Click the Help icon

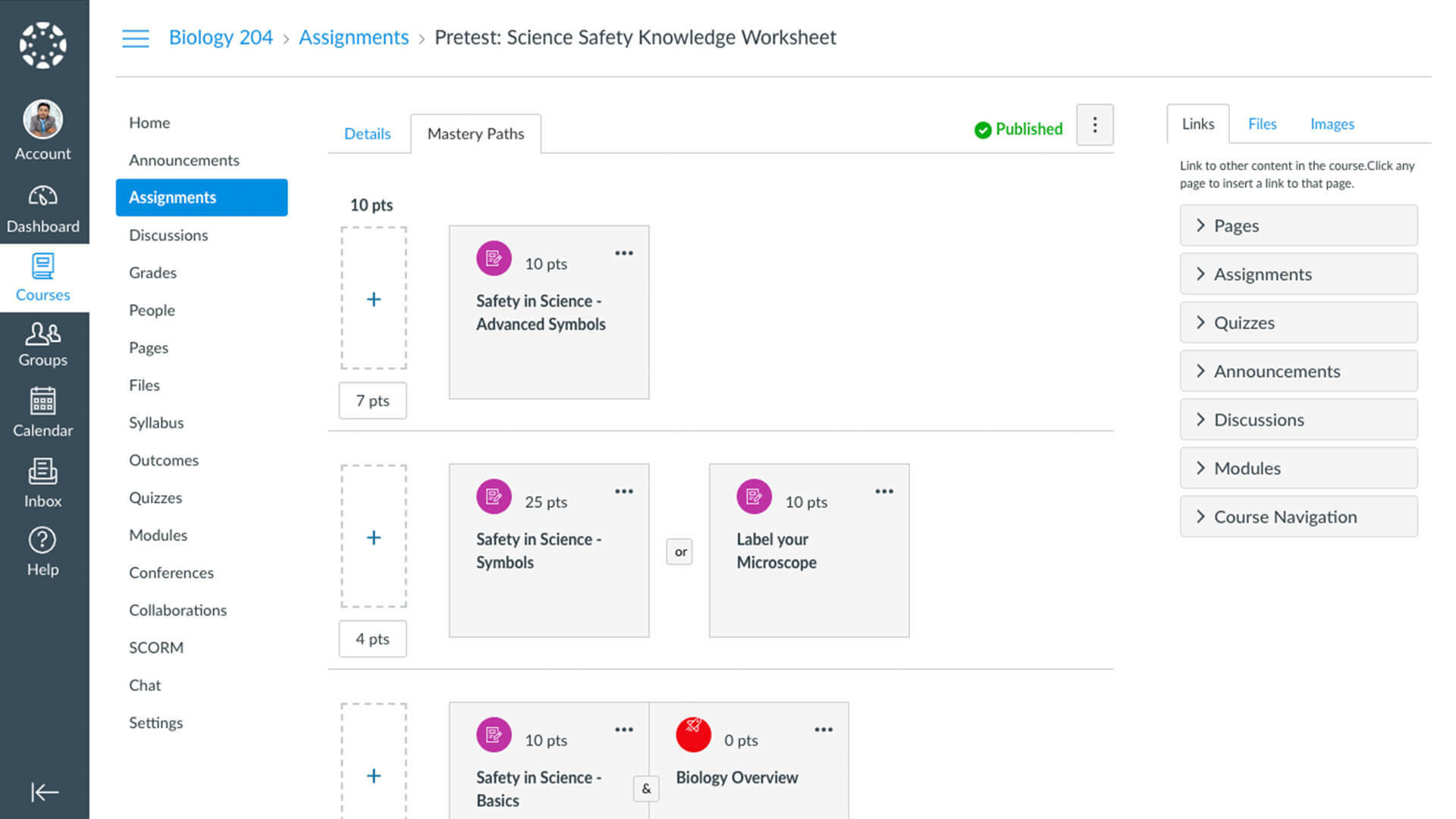click(x=43, y=548)
